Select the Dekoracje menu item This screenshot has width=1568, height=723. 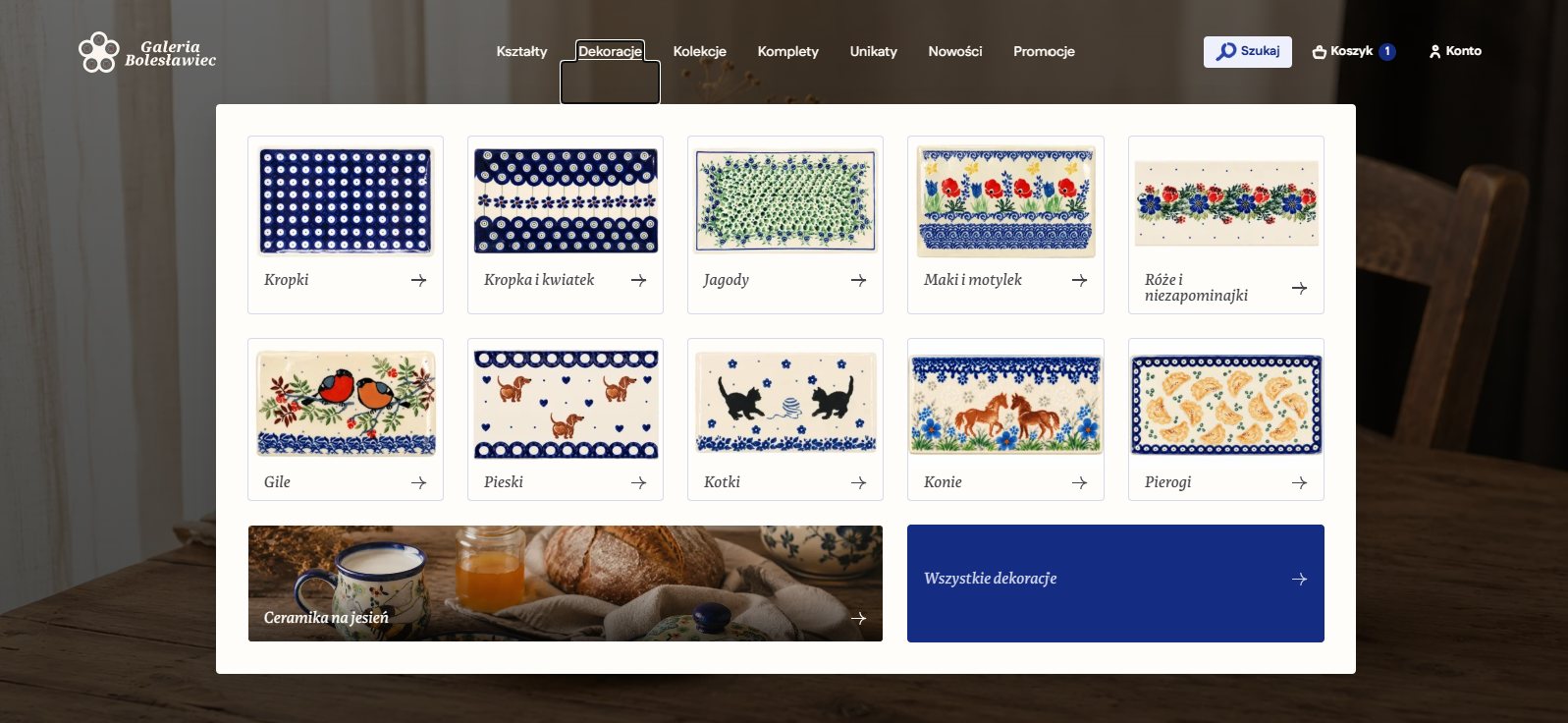coord(610,52)
